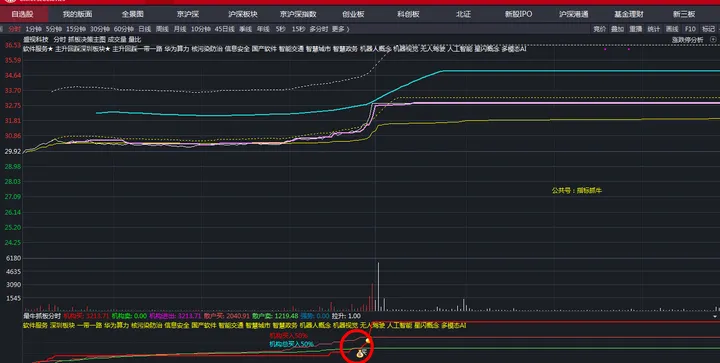The height and width of the screenshot is (363, 720).
Task: Open 沪深港通 tab
Action: click(574, 14)
